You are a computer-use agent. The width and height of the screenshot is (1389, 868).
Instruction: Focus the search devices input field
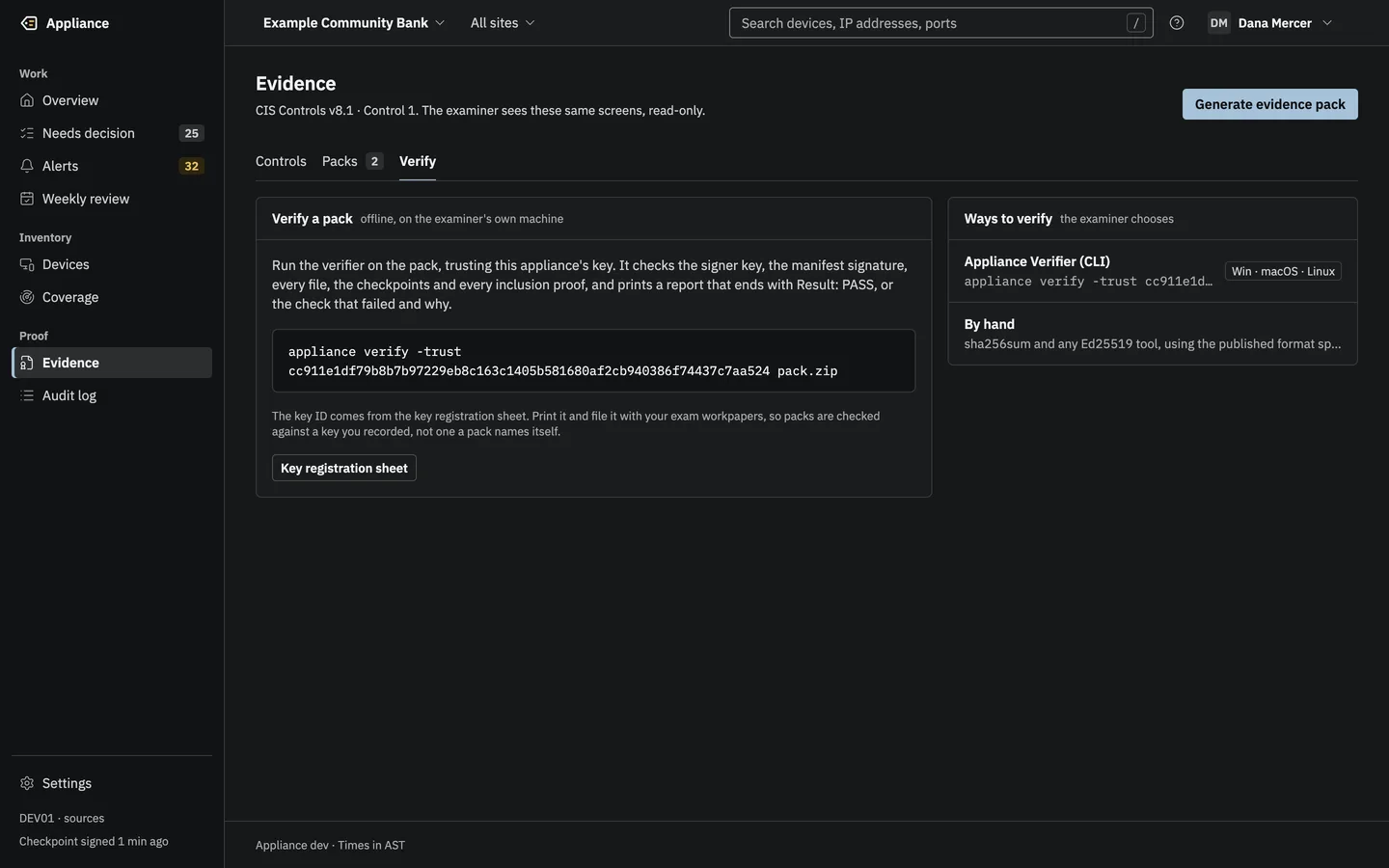(940, 23)
